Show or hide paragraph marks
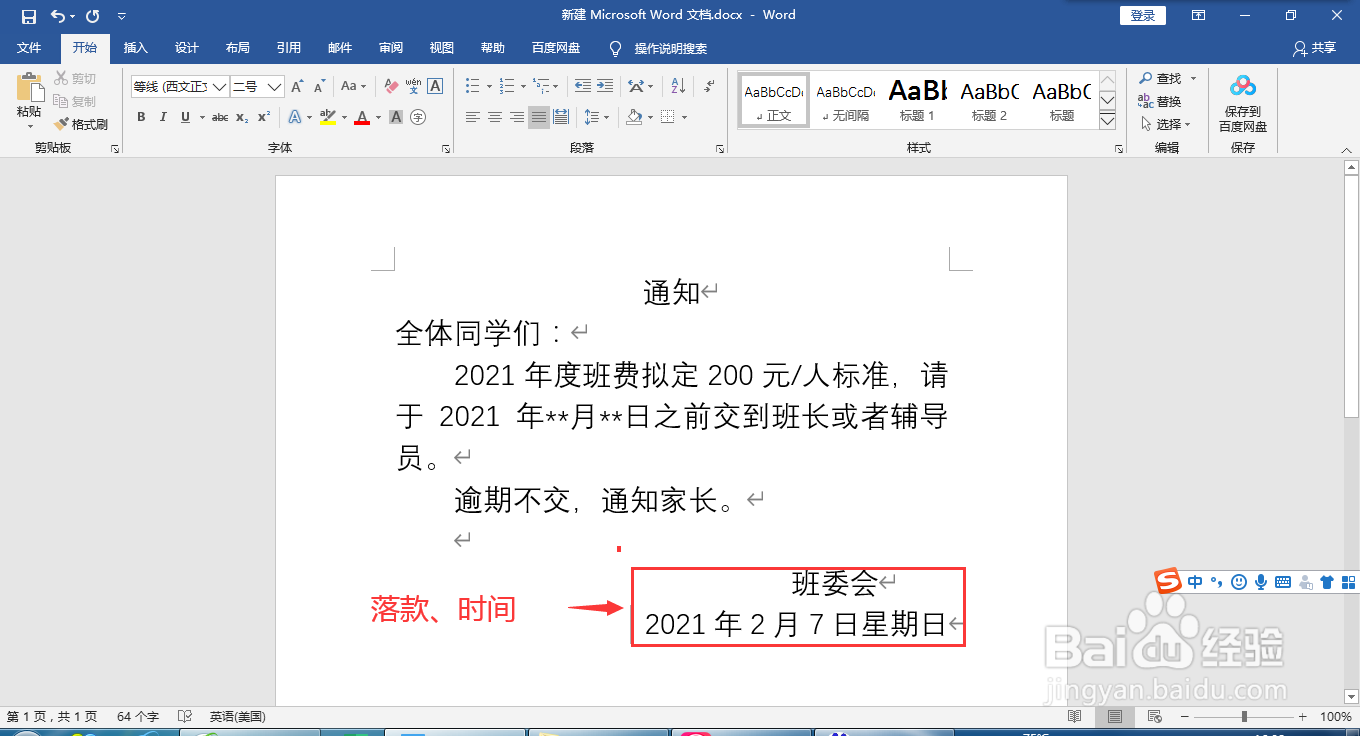Screen dimensions: 1360x736 [x=708, y=87]
